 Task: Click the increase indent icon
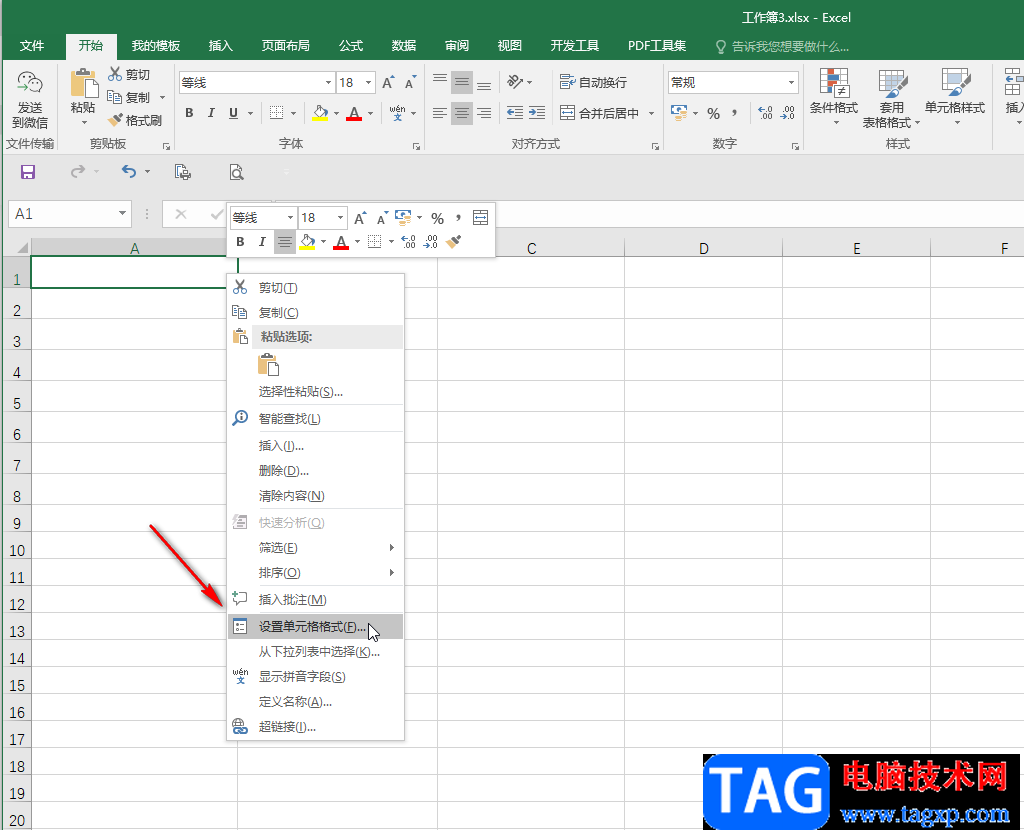(537, 113)
